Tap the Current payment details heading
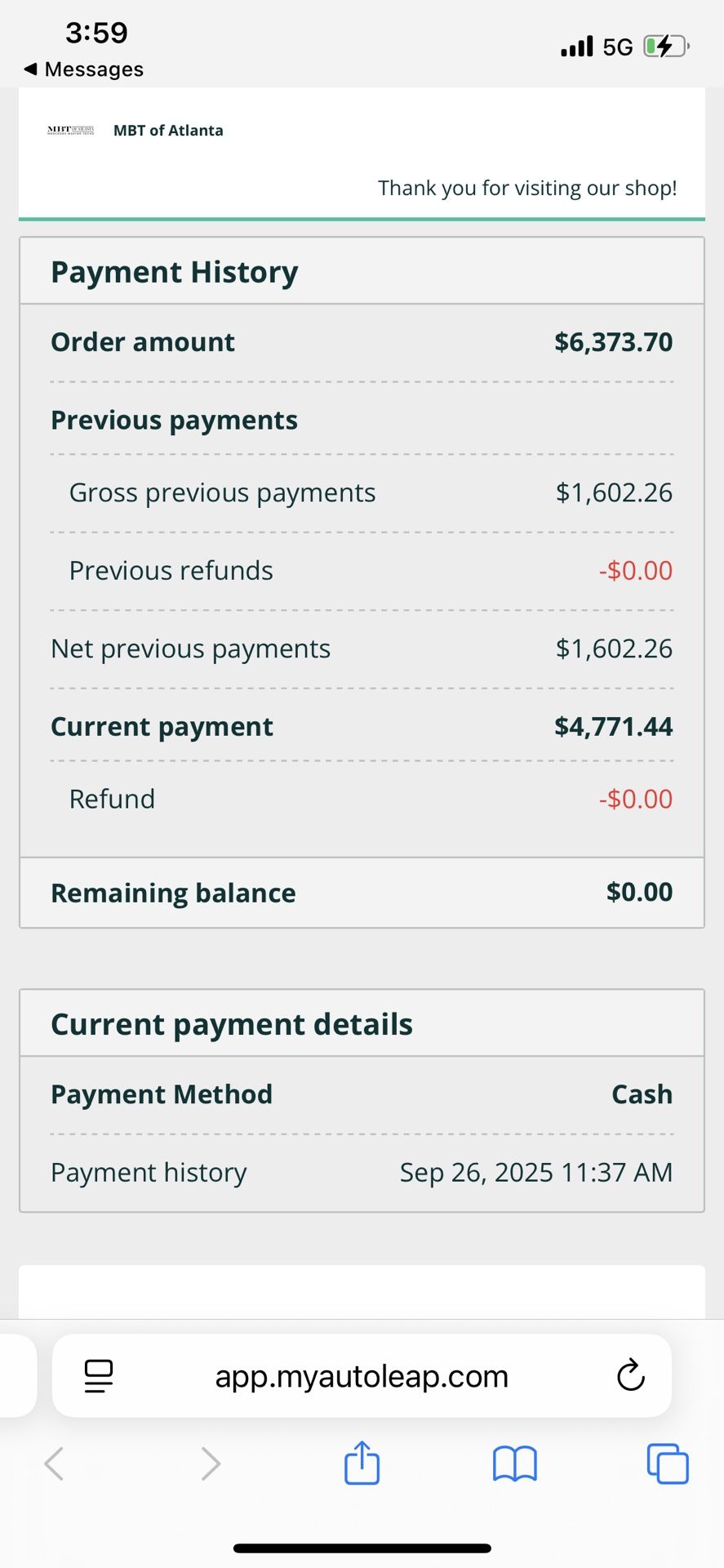The width and height of the screenshot is (724, 1568). pyautogui.click(x=232, y=1024)
